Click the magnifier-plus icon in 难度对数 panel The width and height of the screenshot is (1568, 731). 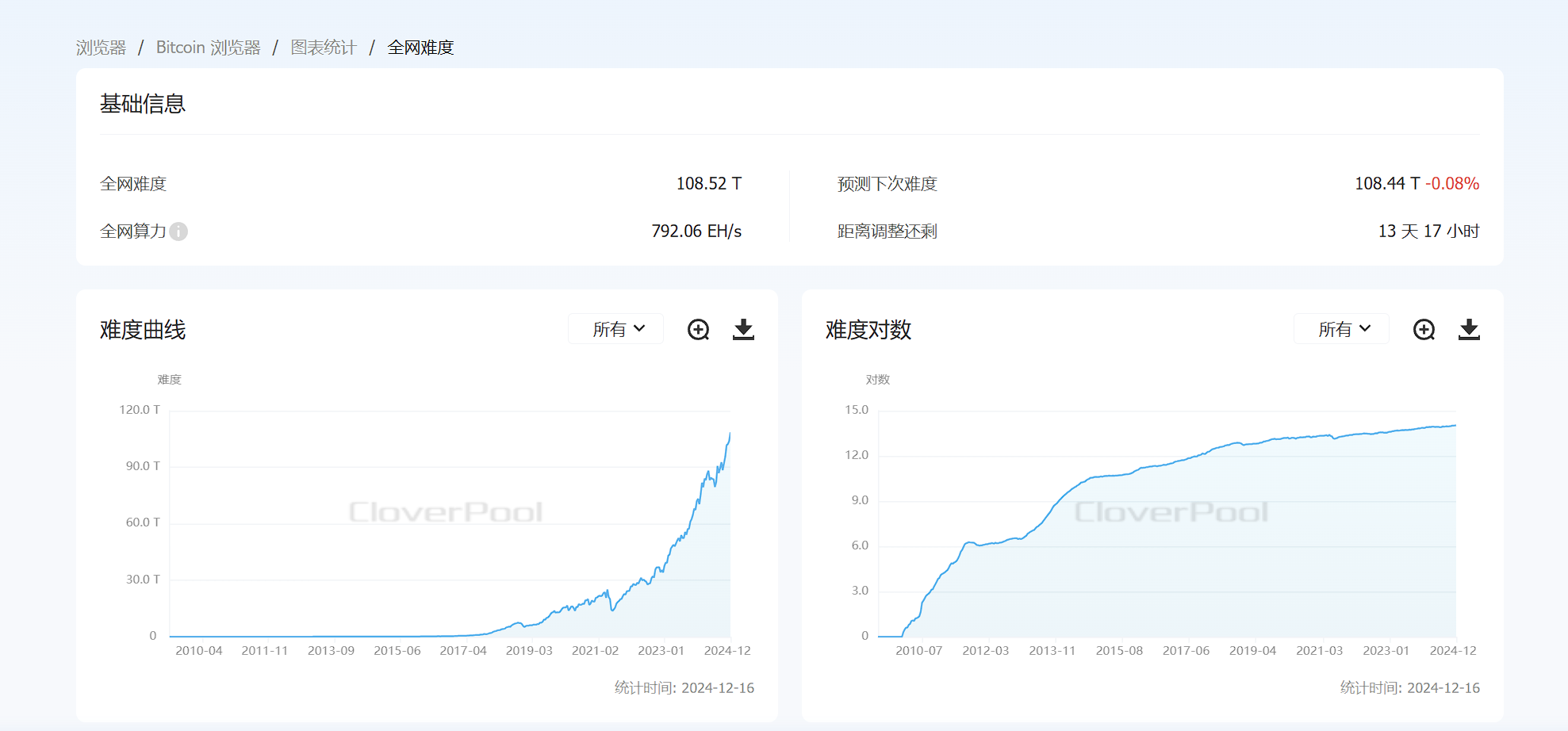(1424, 328)
